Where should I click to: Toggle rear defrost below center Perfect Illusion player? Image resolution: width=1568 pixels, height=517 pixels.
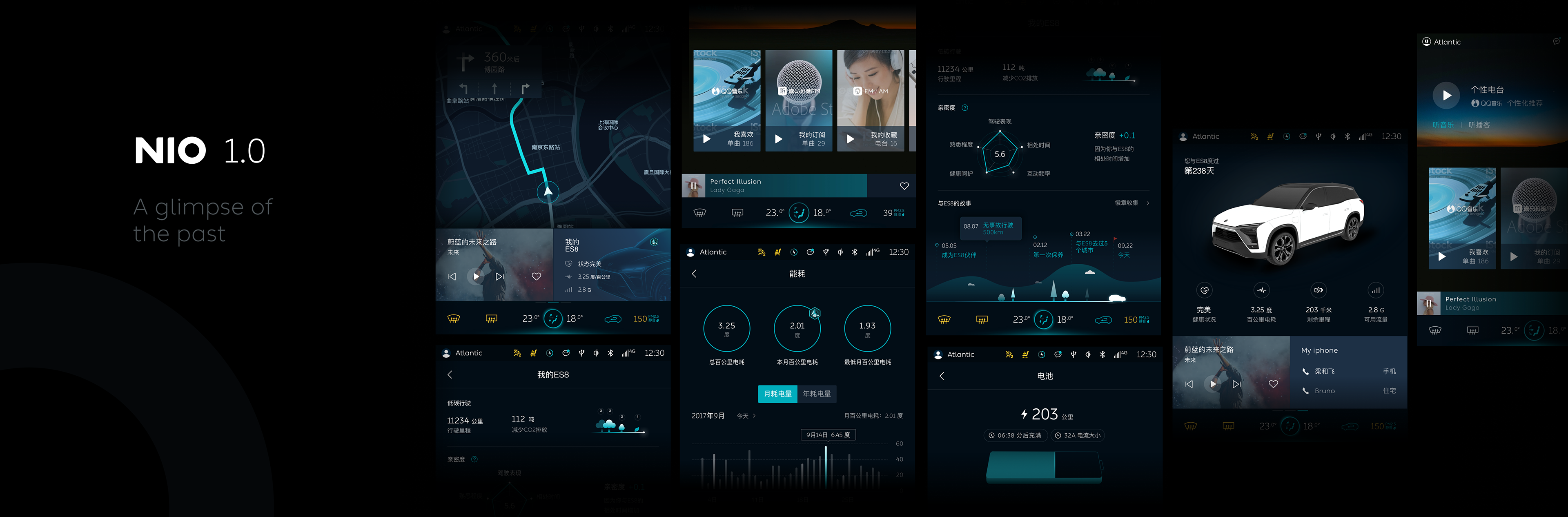(x=737, y=212)
